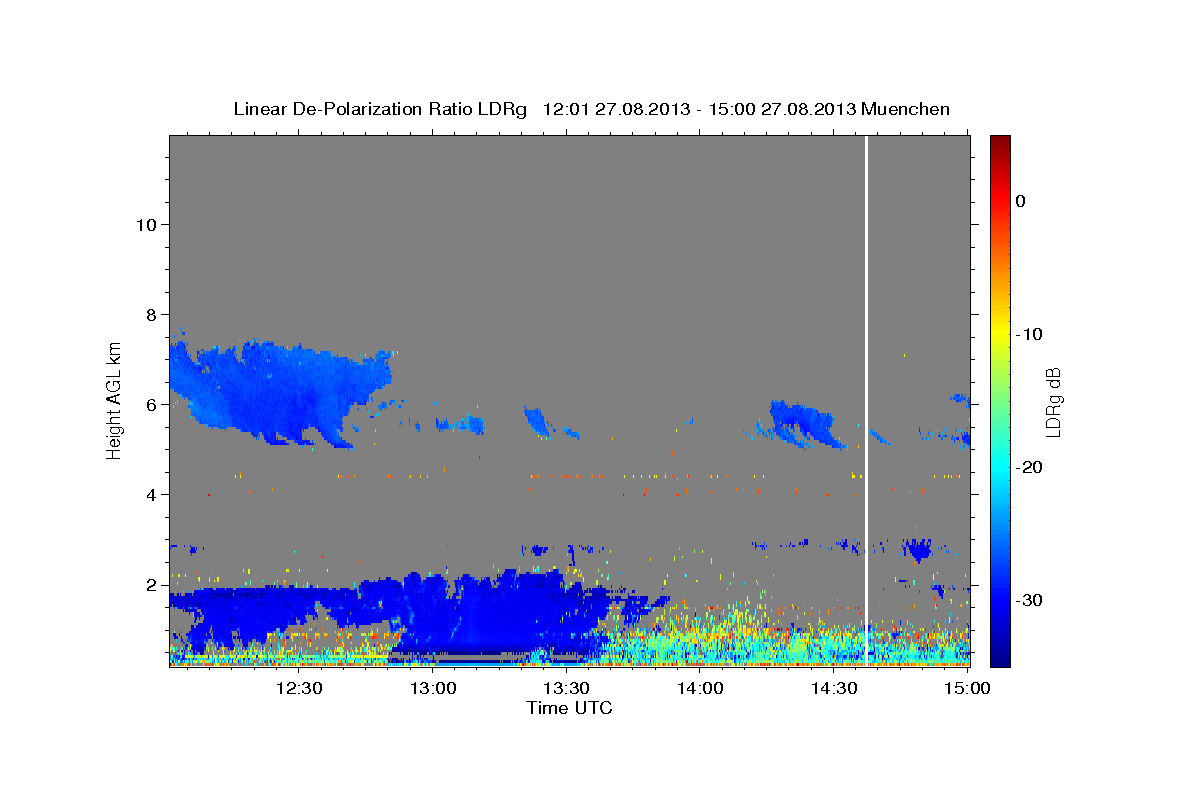Screen dimensions: 1200x800
Task: Click the height axis label 4
Action: [150, 495]
